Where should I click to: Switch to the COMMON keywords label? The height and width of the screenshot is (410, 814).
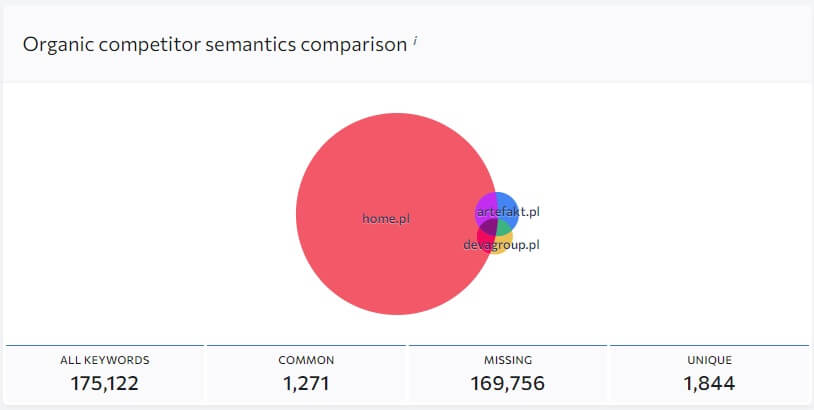306,360
